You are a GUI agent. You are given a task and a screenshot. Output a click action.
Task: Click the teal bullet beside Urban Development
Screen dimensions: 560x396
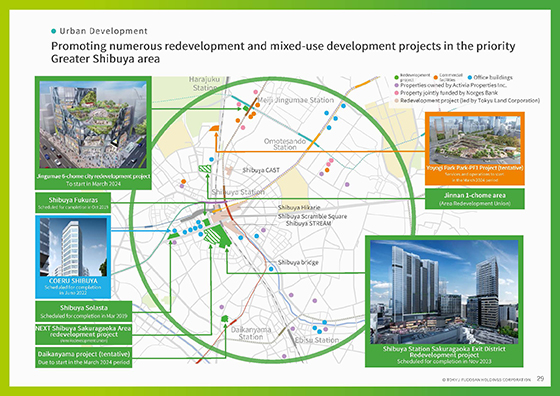pyautogui.click(x=54, y=31)
